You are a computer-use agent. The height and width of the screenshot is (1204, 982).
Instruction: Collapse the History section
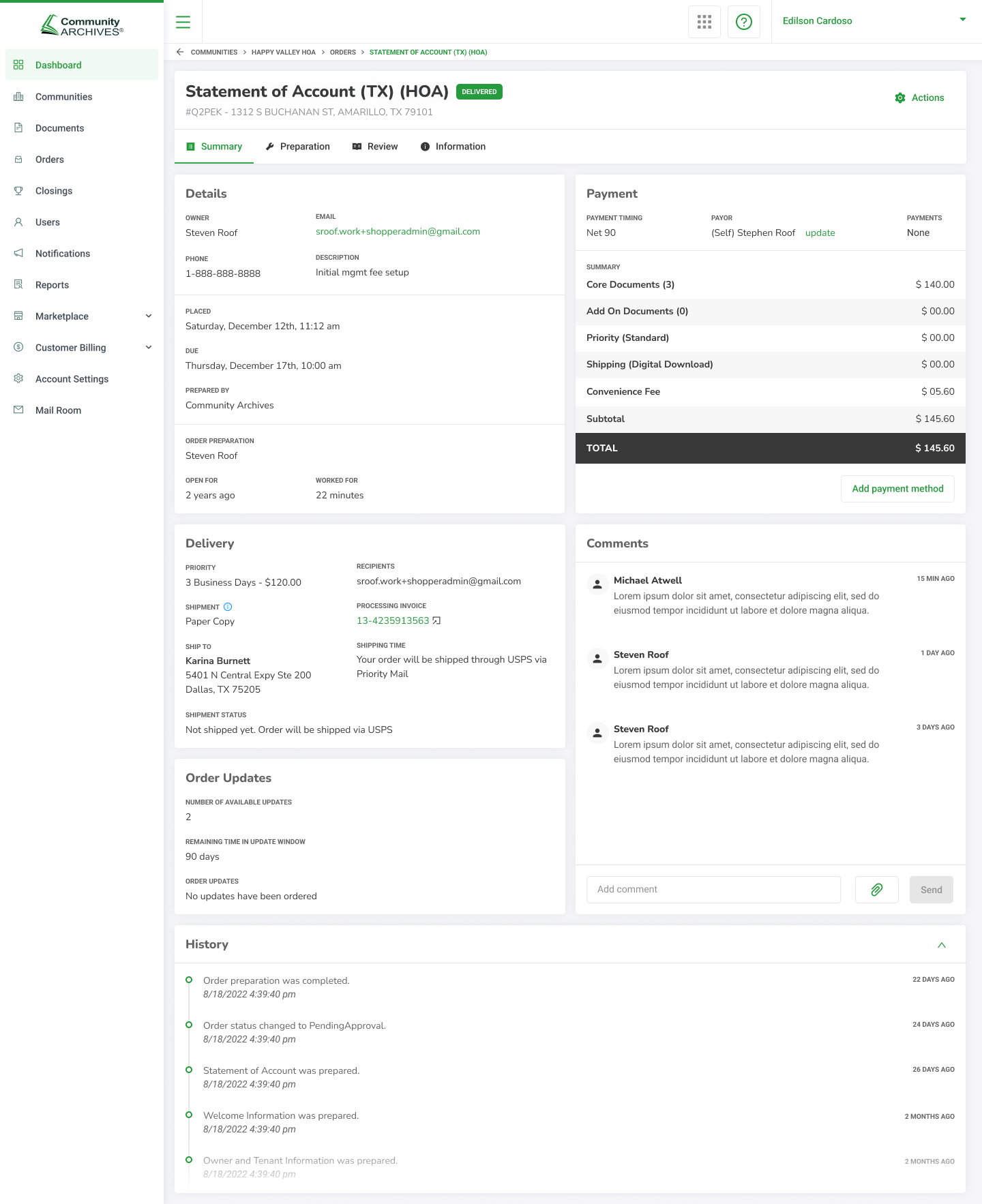click(942, 945)
